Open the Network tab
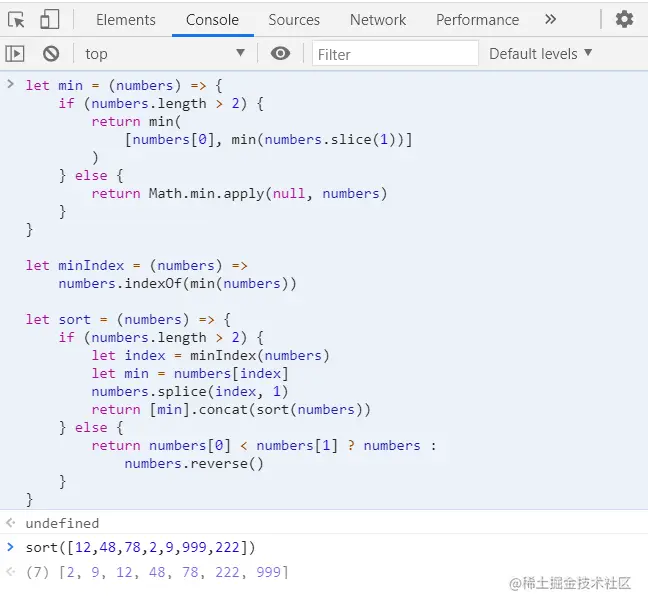 click(378, 20)
